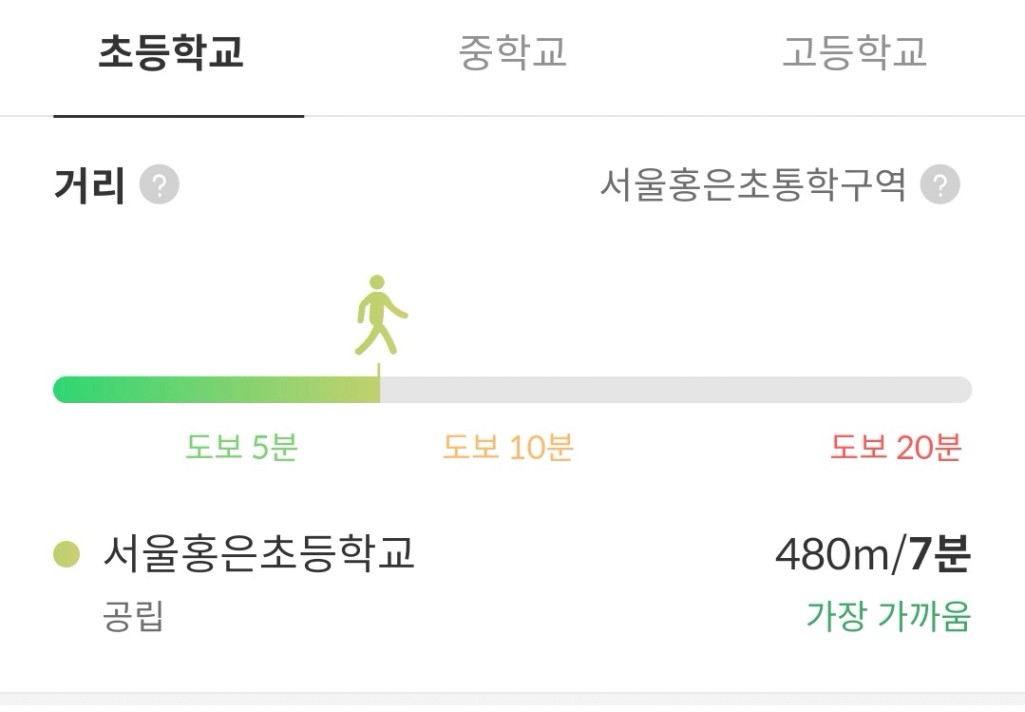The height and width of the screenshot is (712, 1025).
Task: Click the 가장 가까움 label
Action: (x=888, y=616)
